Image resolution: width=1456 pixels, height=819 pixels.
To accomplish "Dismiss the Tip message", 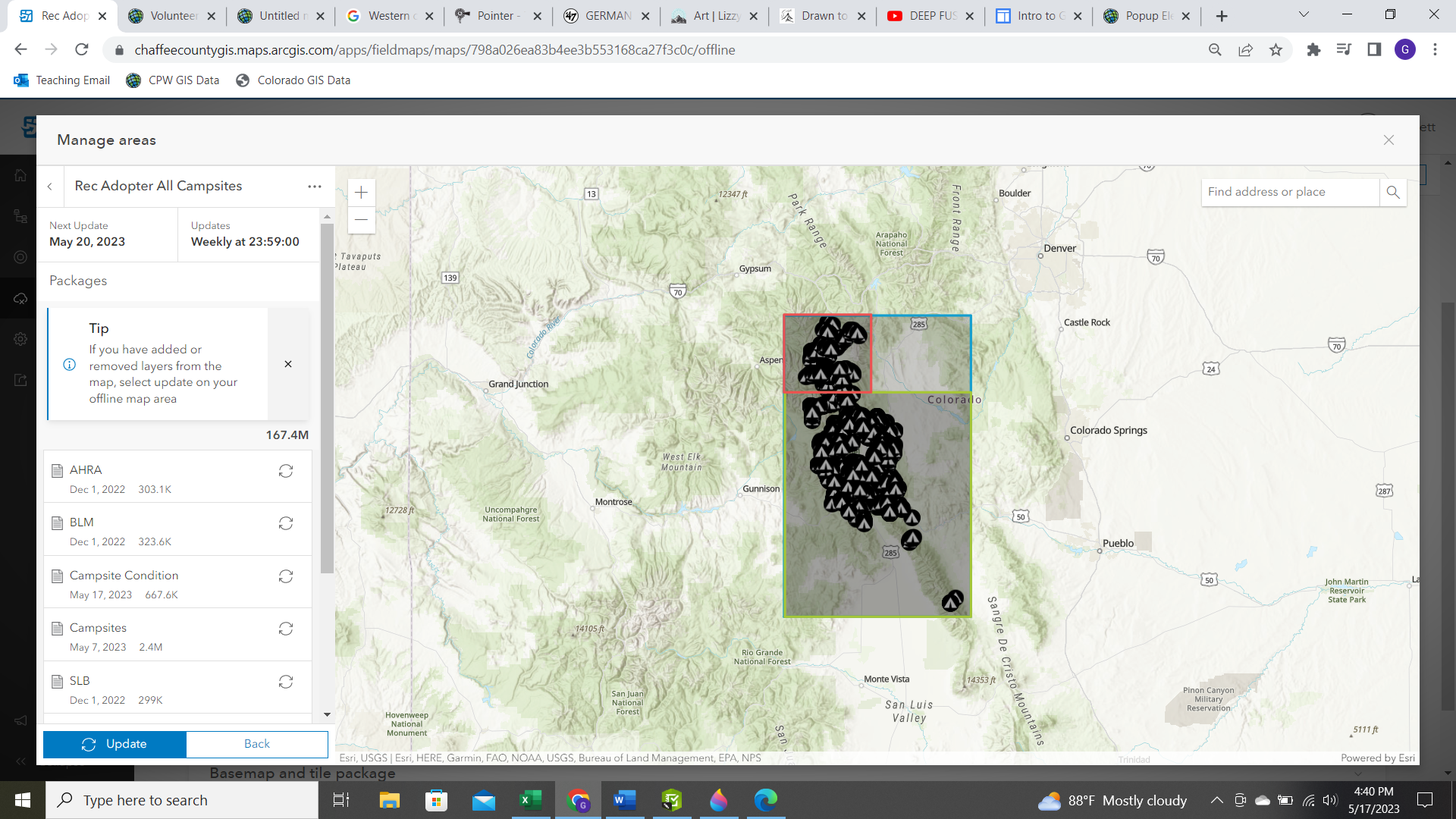I will pyautogui.click(x=288, y=364).
